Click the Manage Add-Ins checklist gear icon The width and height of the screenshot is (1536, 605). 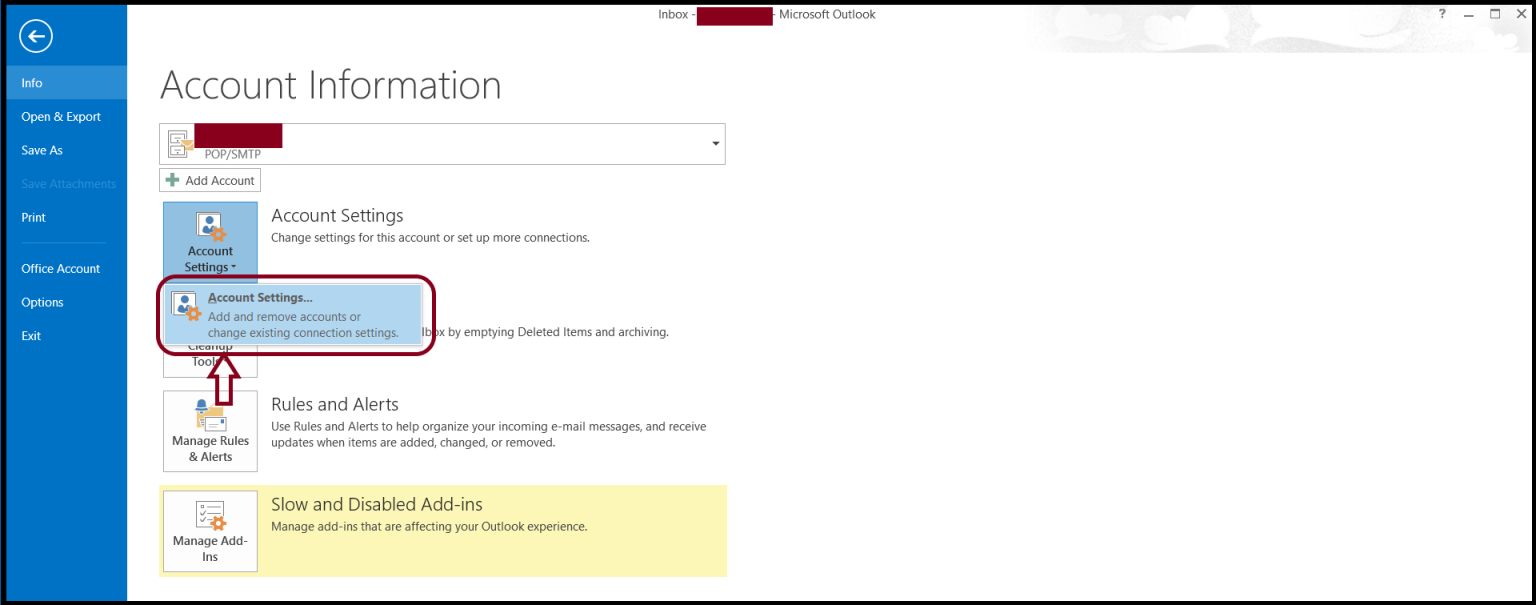pyautogui.click(x=210, y=515)
